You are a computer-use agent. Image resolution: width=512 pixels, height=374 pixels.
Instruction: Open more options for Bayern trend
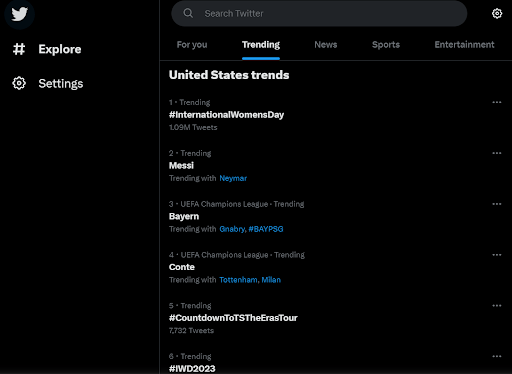click(x=497, y=204)
